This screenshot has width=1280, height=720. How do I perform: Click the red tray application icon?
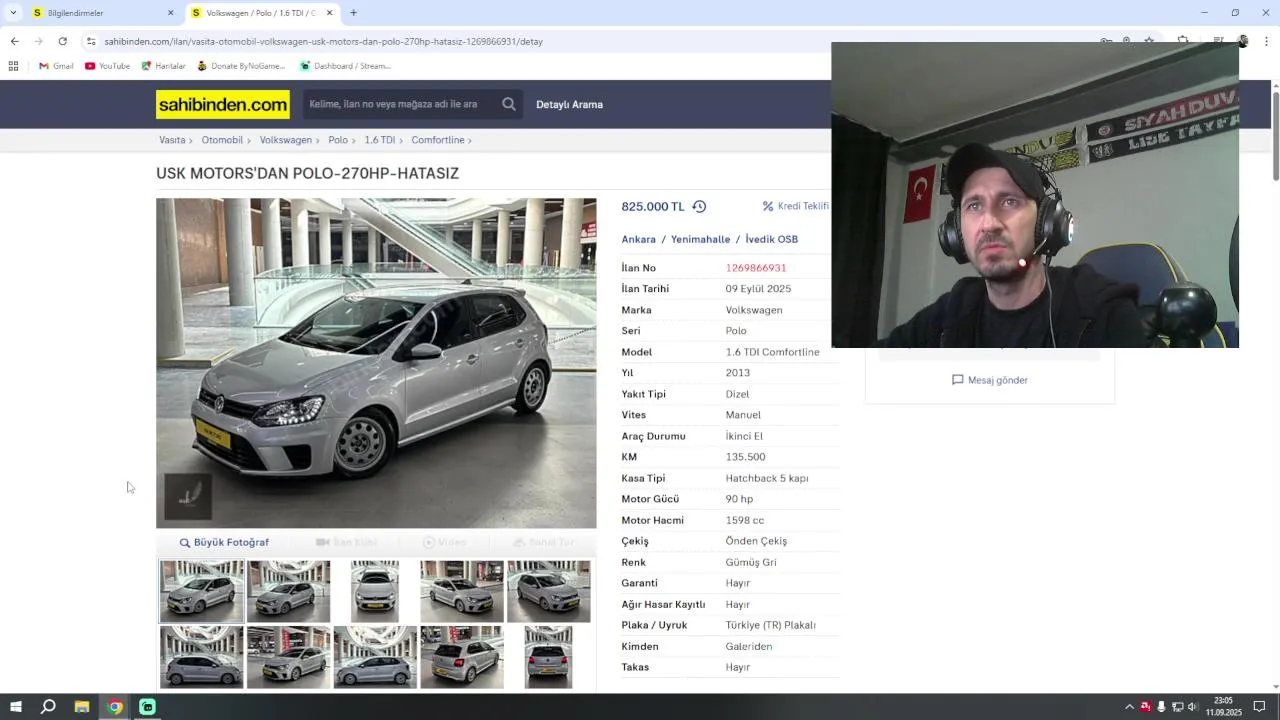pyautogui.click(x=1145, y=707)
